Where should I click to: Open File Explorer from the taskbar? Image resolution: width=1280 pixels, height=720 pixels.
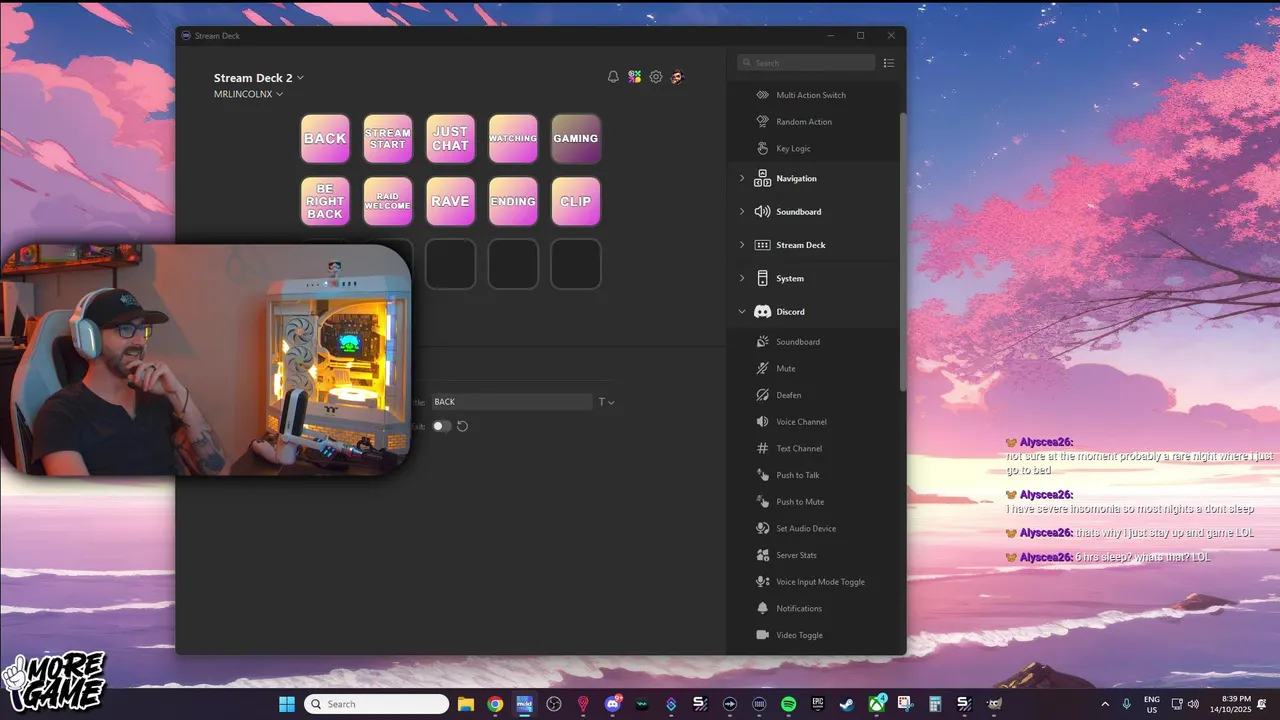pyautogui.click(x=465, y=704)
